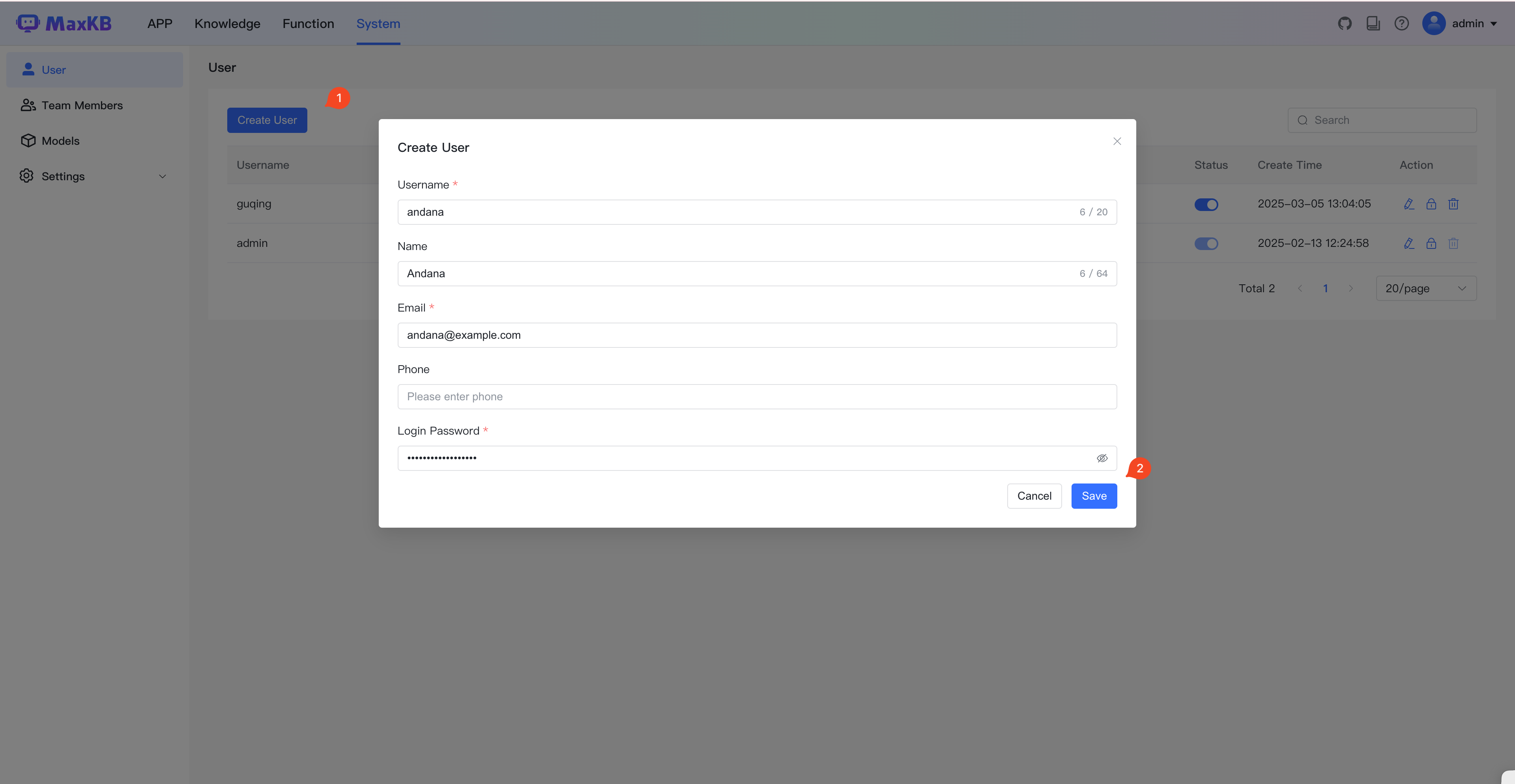Open the documentation book icon
Image resolution: width=1515 pixels, height=784 pixels.
[1373, 24]
